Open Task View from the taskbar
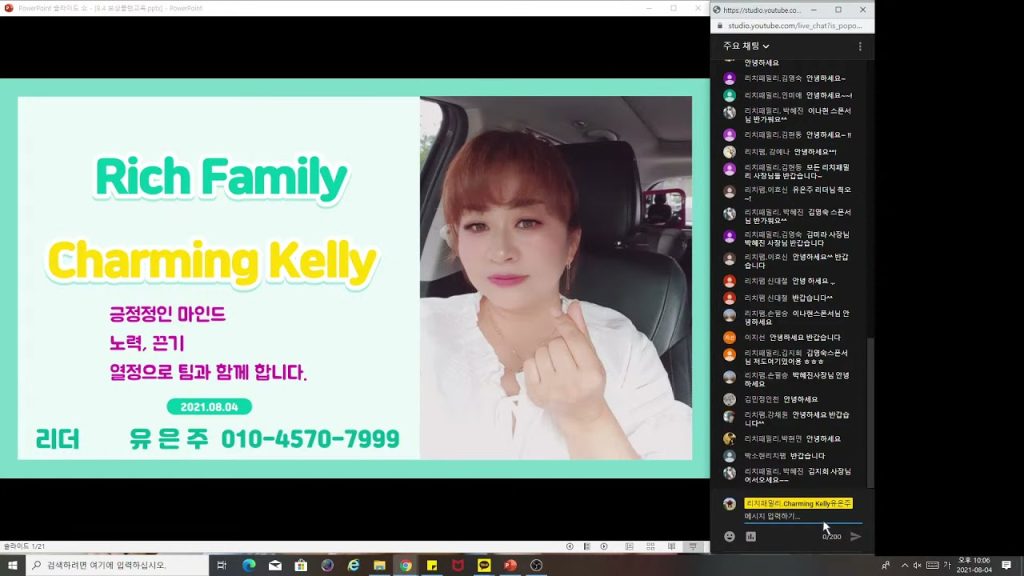 pyautogui.click(x=222, y=565)
